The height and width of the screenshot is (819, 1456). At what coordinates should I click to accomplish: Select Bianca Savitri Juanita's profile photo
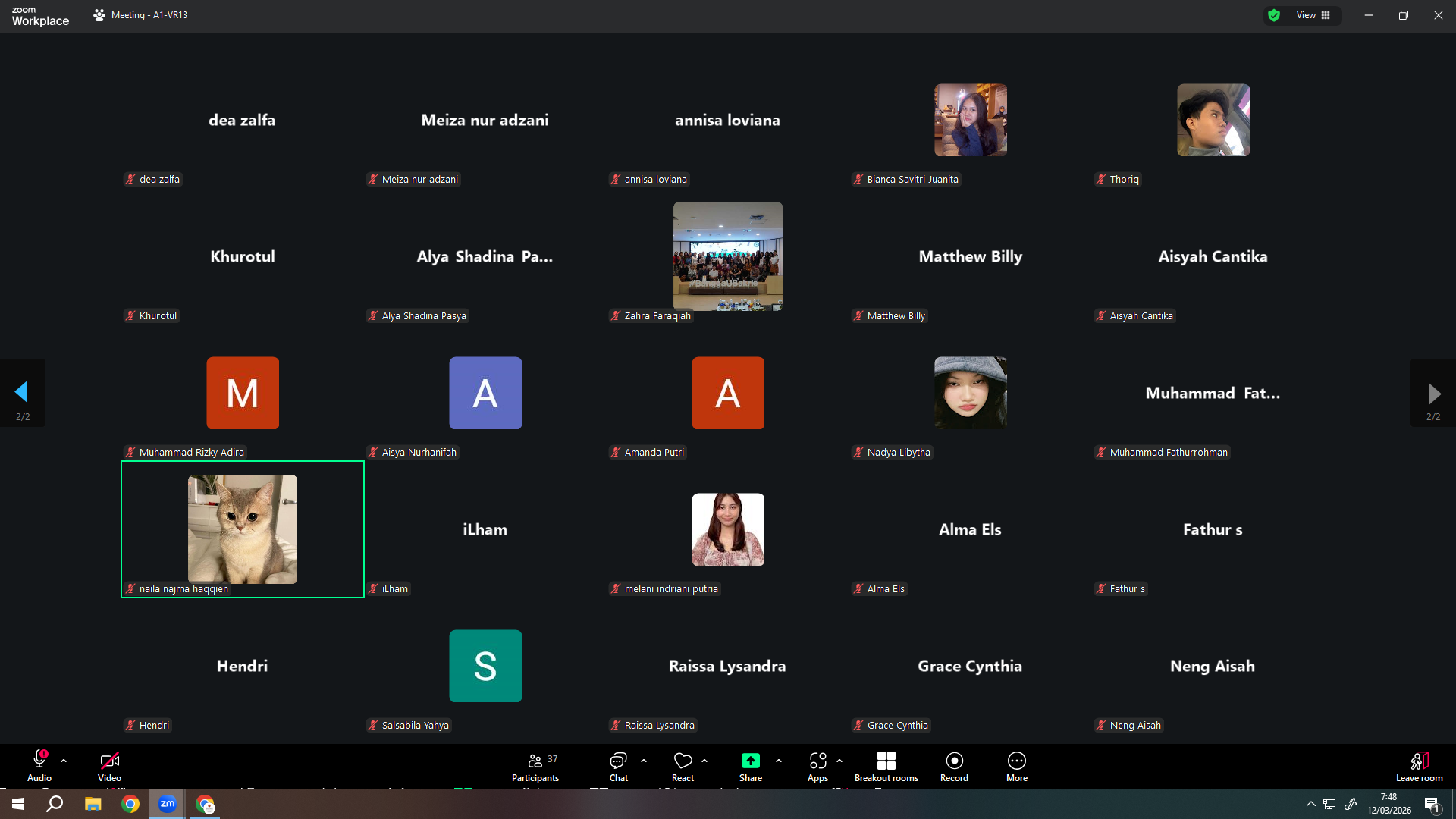971,120
